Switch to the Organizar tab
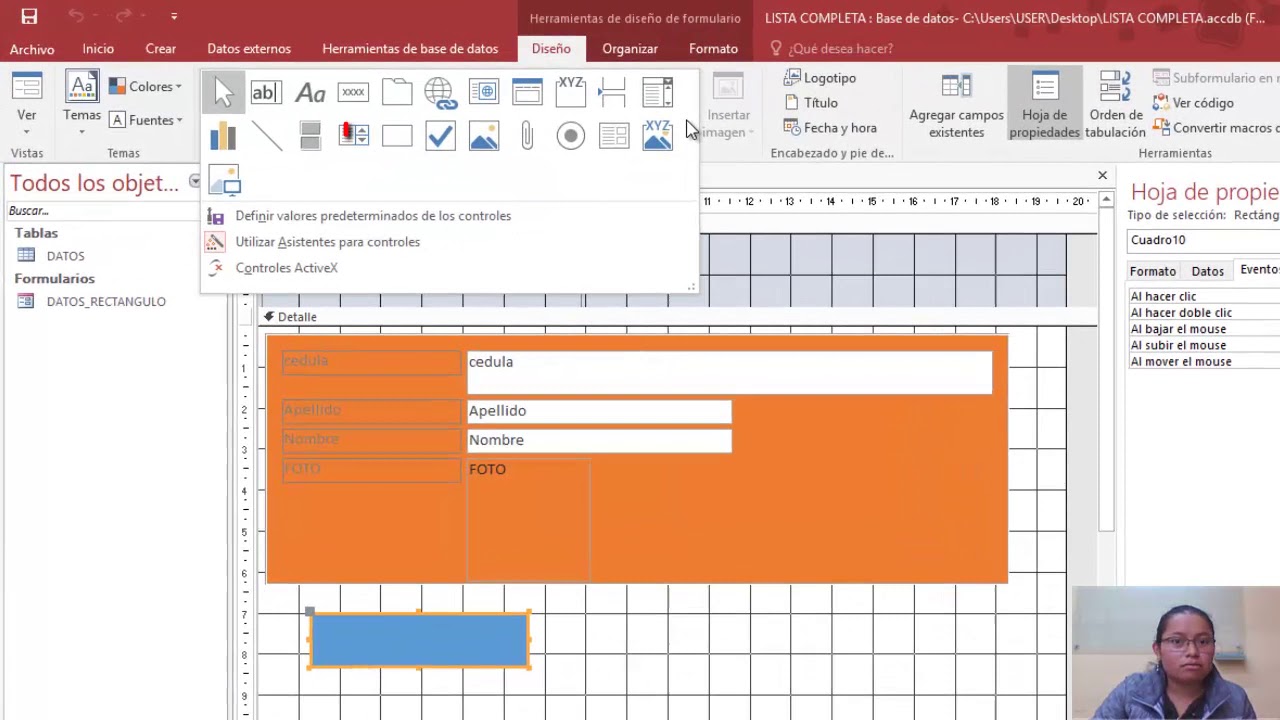Viewport: 1280px width, 720px height. 630,49
